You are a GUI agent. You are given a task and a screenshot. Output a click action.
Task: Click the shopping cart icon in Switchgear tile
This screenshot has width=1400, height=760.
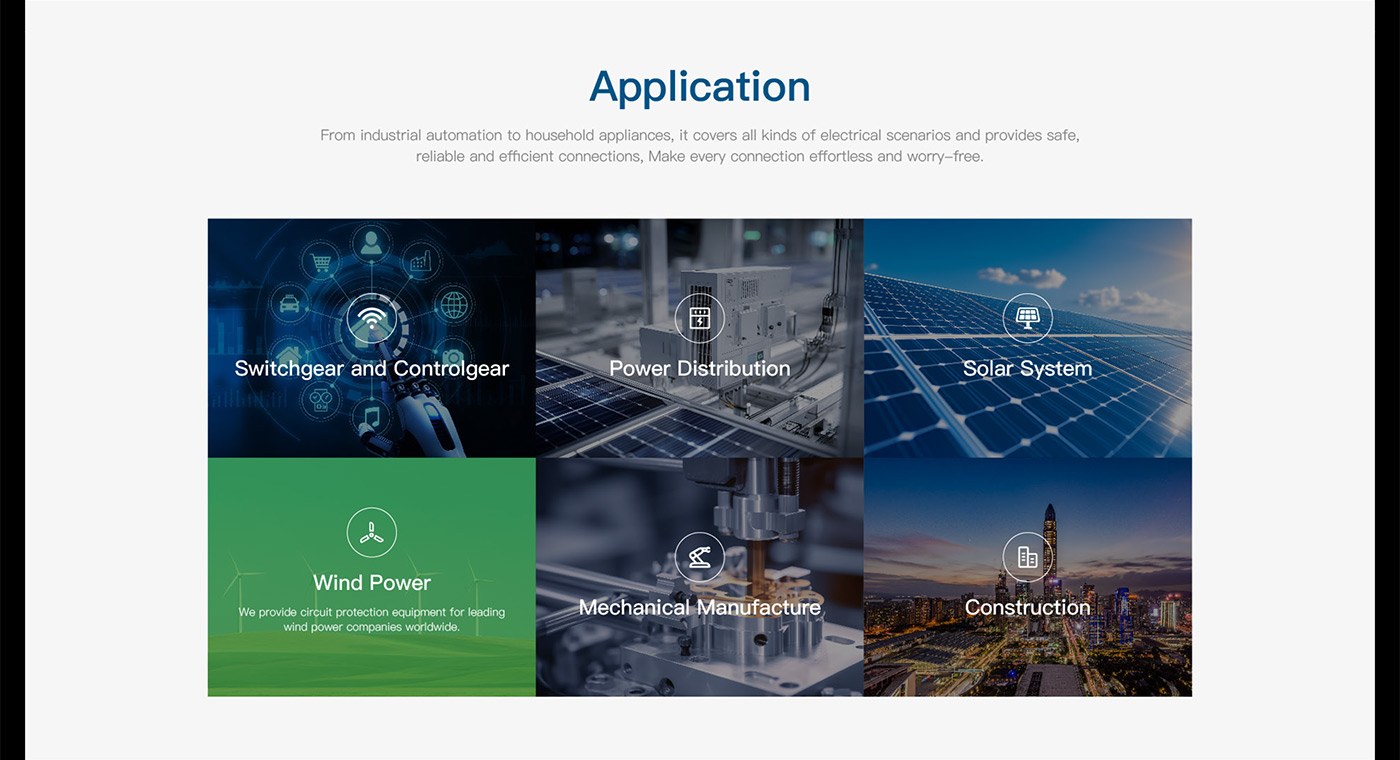[x=321, y=263]
